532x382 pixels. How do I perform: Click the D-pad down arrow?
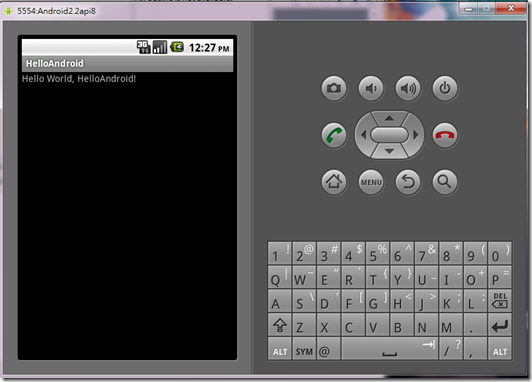(390, 151)
